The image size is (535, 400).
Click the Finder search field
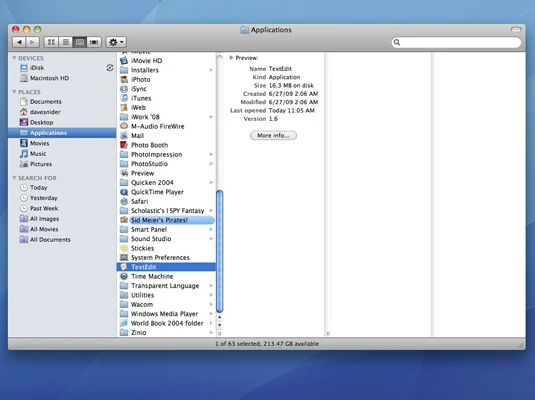[456, 42]
